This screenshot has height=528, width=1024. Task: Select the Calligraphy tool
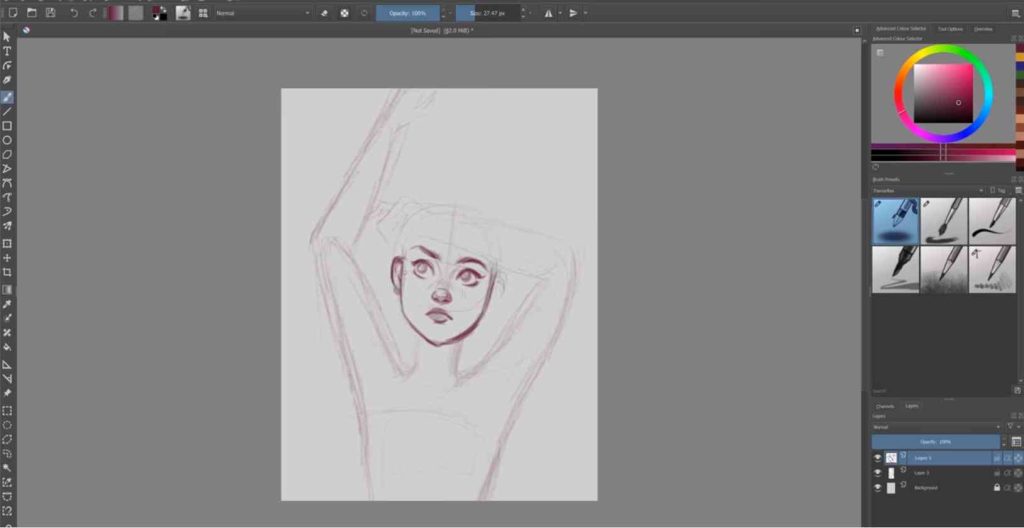(7, 80)
